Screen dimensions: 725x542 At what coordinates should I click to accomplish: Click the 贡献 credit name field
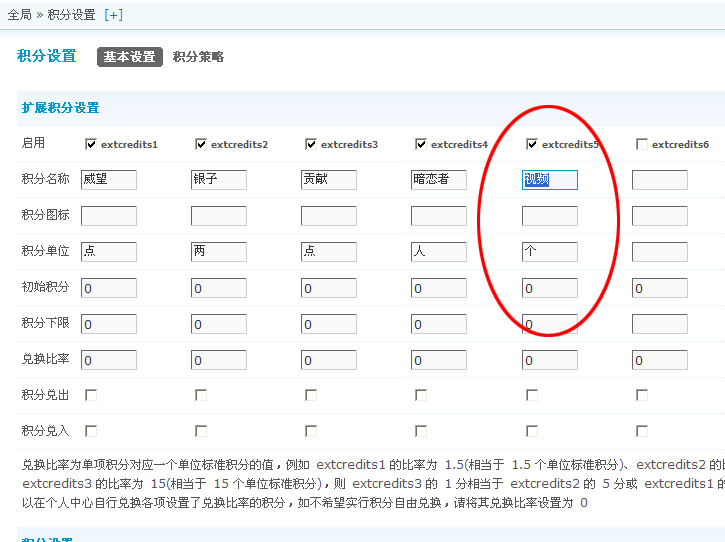(x=329, y=179)
